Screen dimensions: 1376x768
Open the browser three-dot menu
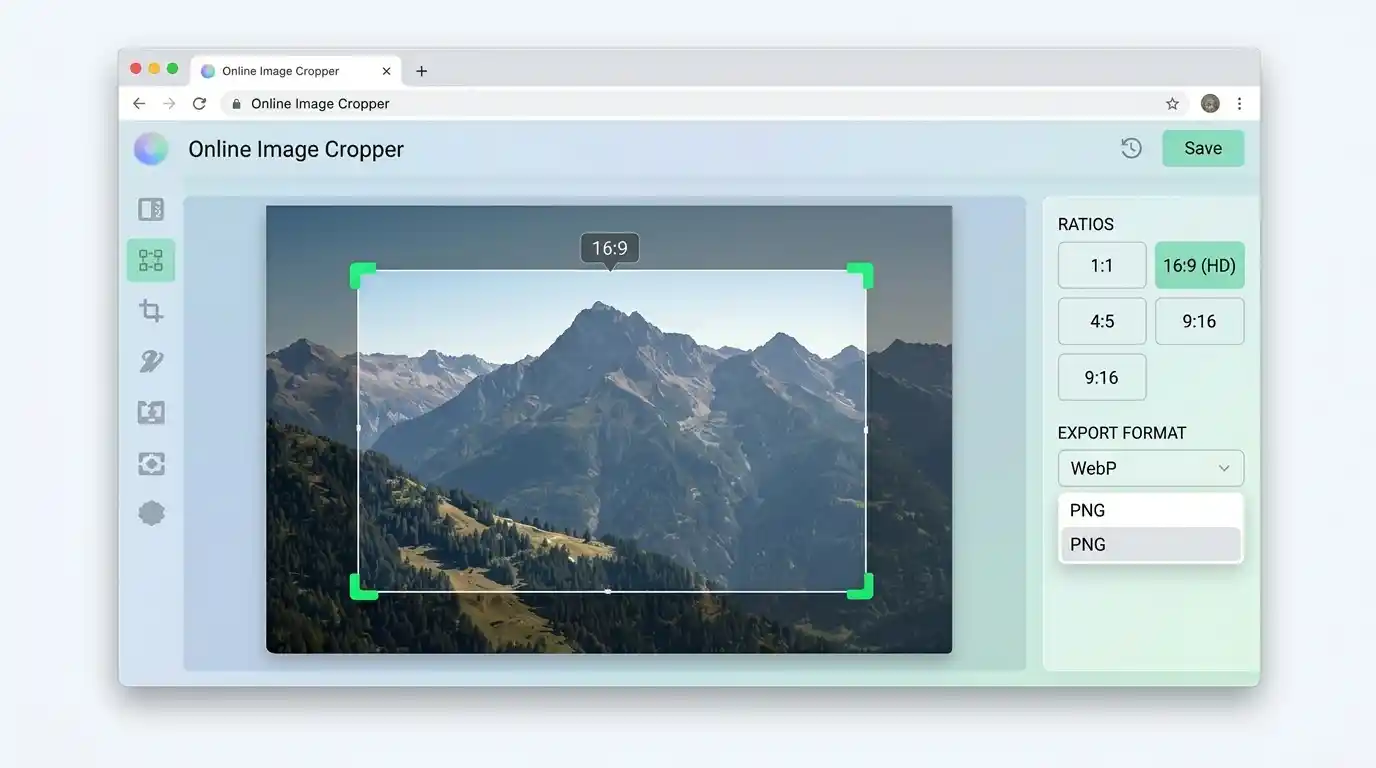(1239, 103)
